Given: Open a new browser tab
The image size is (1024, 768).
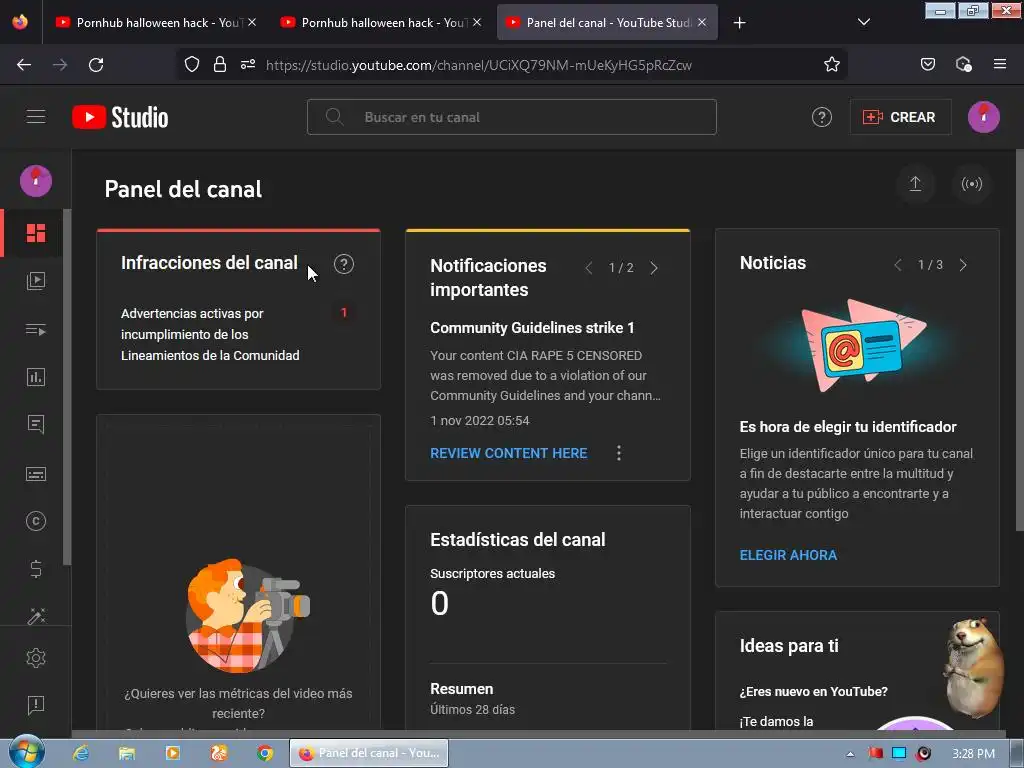Looking at the screenshot, I should click(x=739, y=23).
